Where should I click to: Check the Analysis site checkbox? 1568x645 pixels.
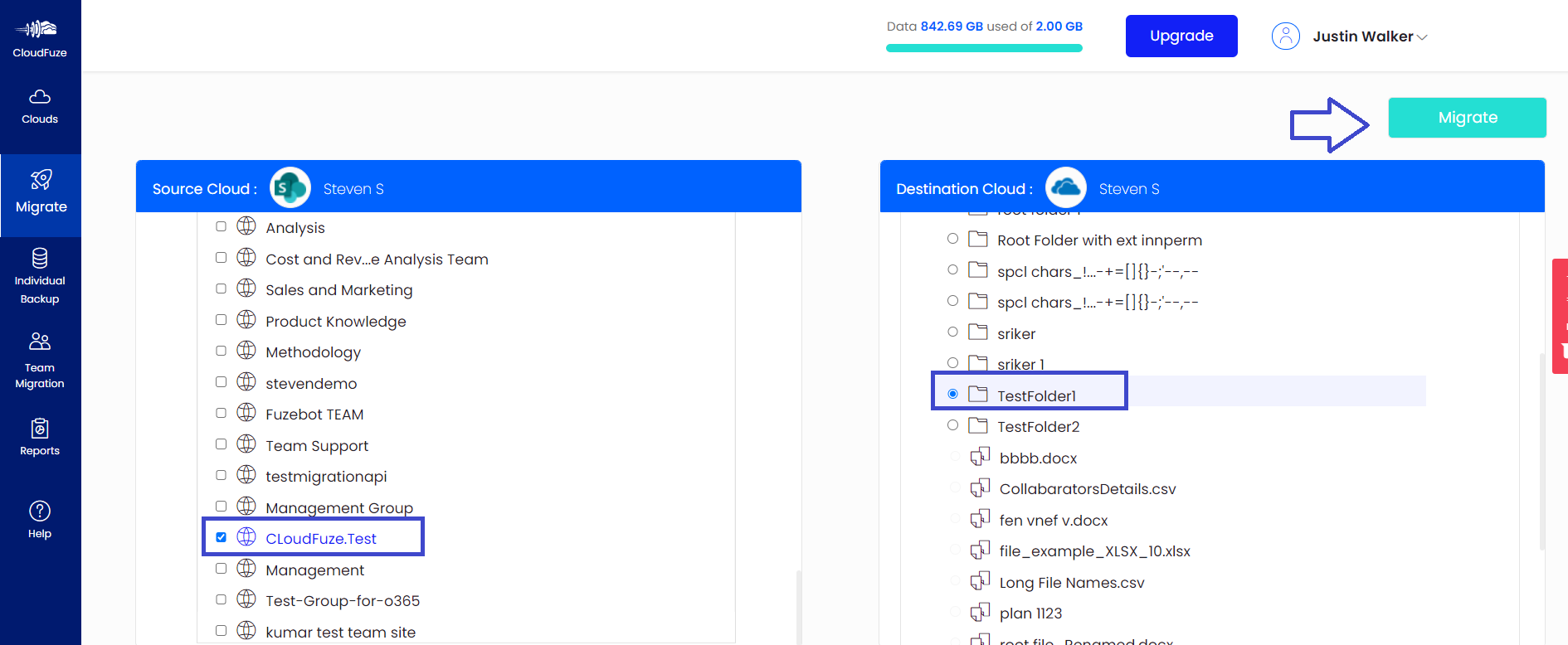(221, 226)
